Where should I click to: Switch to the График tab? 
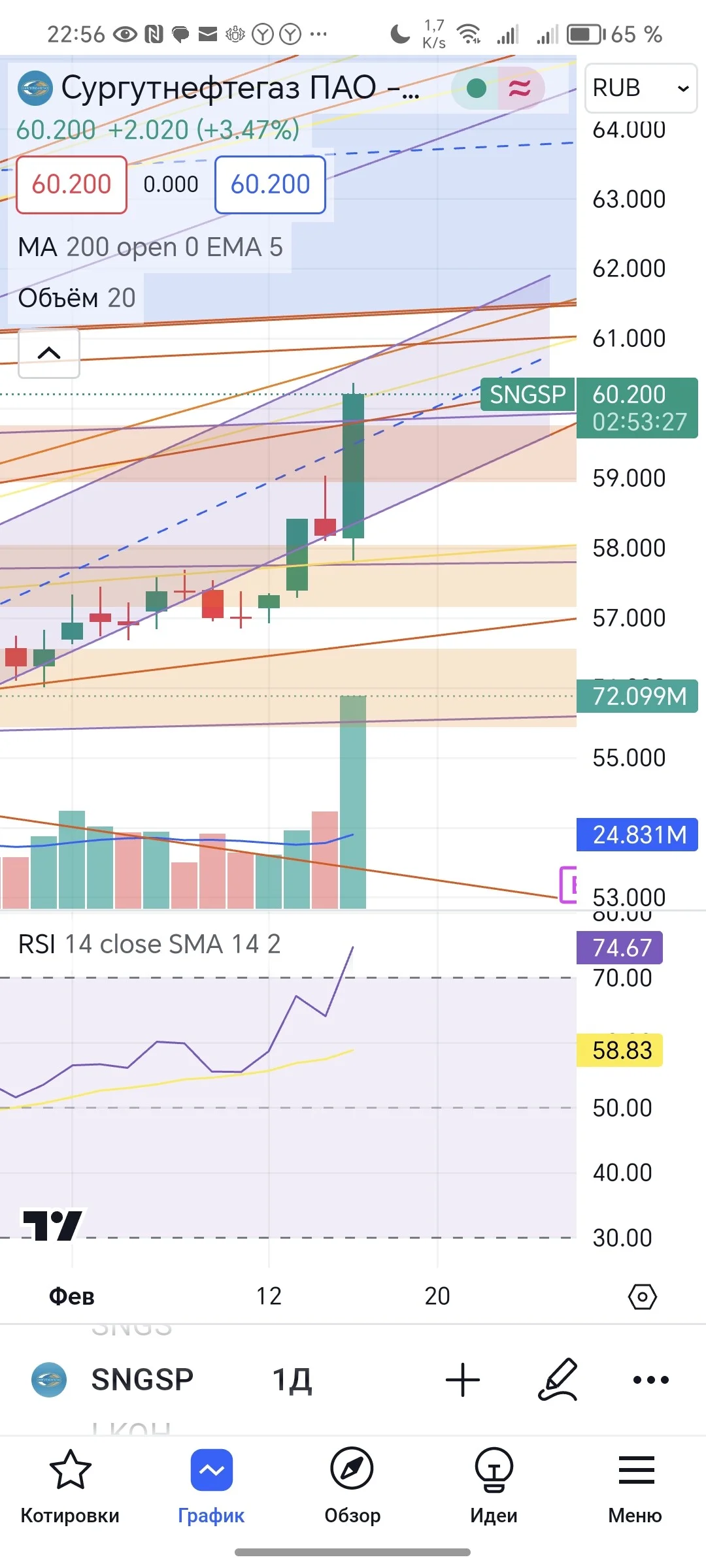211,1487
